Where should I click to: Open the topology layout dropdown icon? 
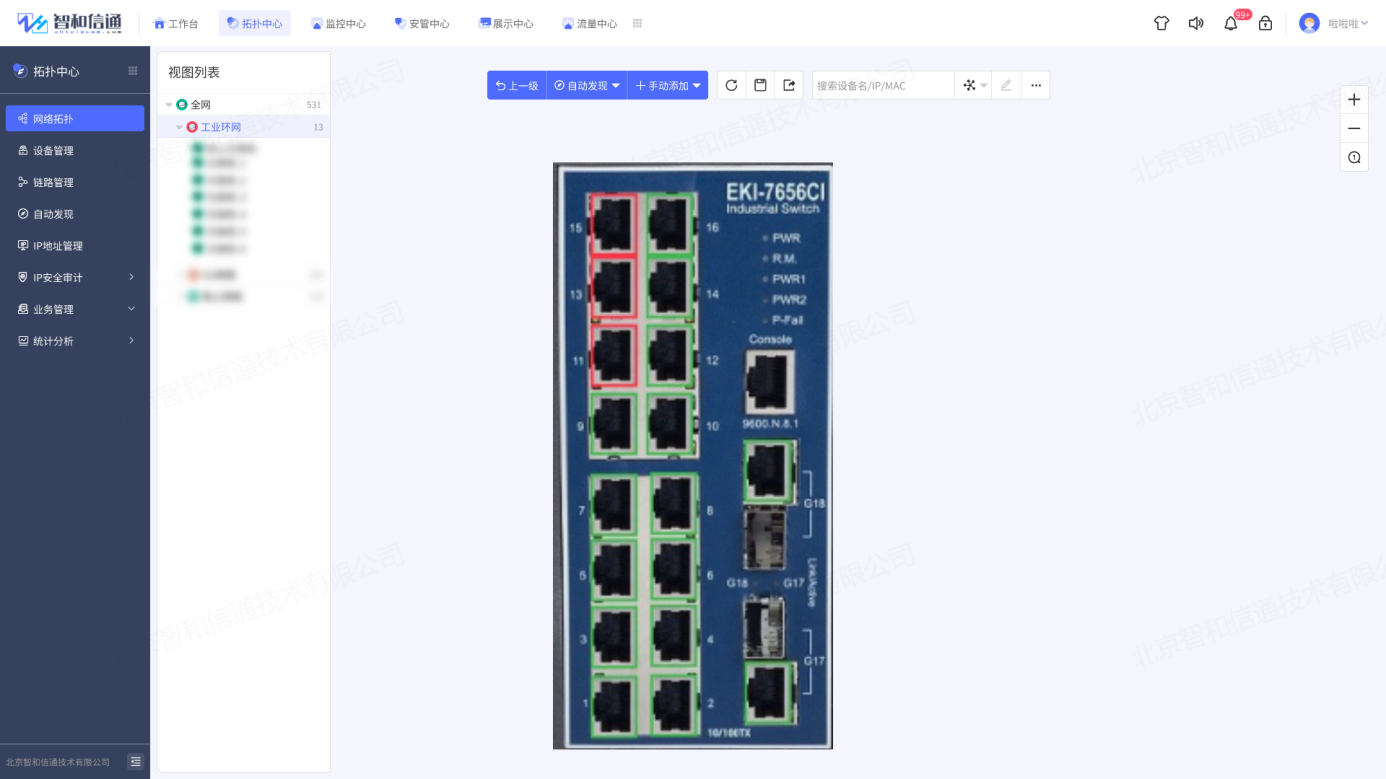click(974, 86)
